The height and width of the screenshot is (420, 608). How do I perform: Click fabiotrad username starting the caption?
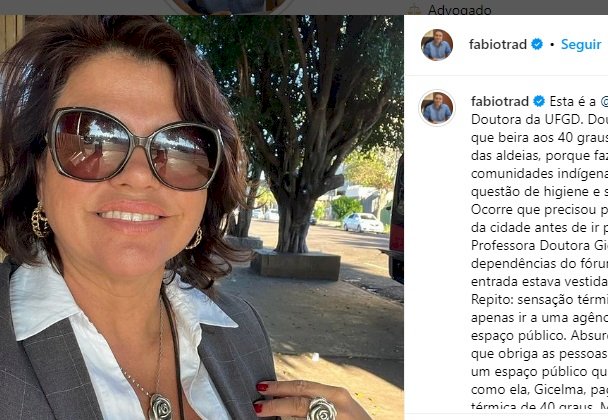pos(500,102)
